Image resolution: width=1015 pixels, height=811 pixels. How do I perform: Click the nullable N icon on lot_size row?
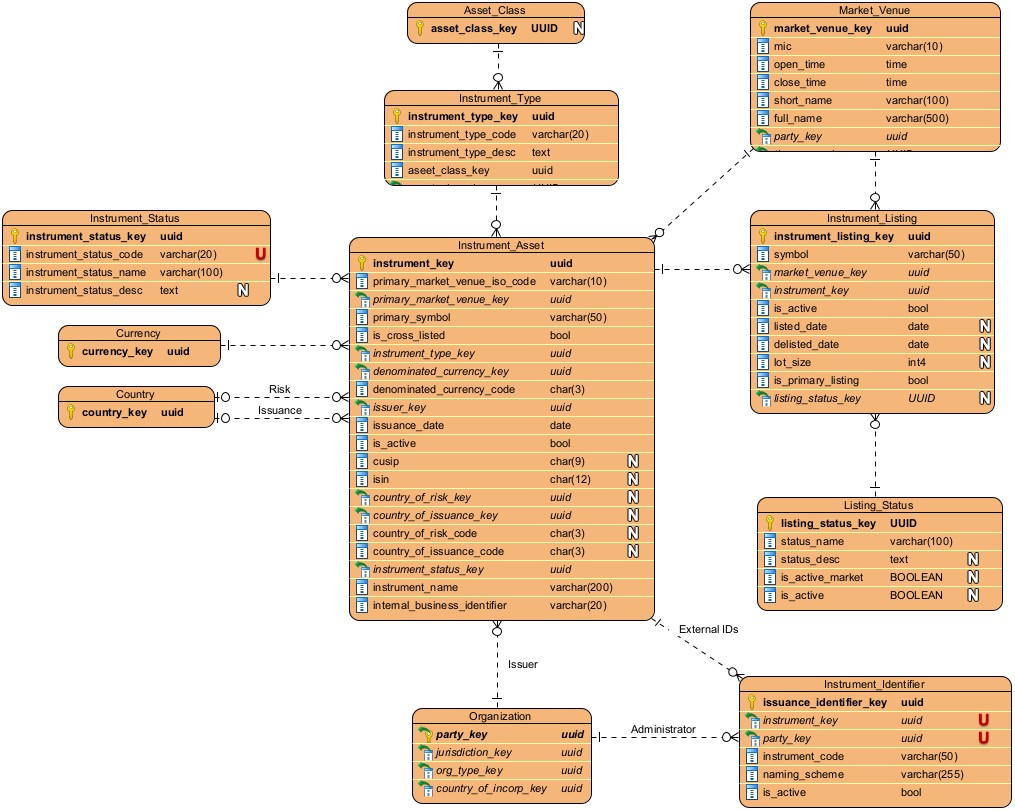pyautogui.click(x=984, y=362)
